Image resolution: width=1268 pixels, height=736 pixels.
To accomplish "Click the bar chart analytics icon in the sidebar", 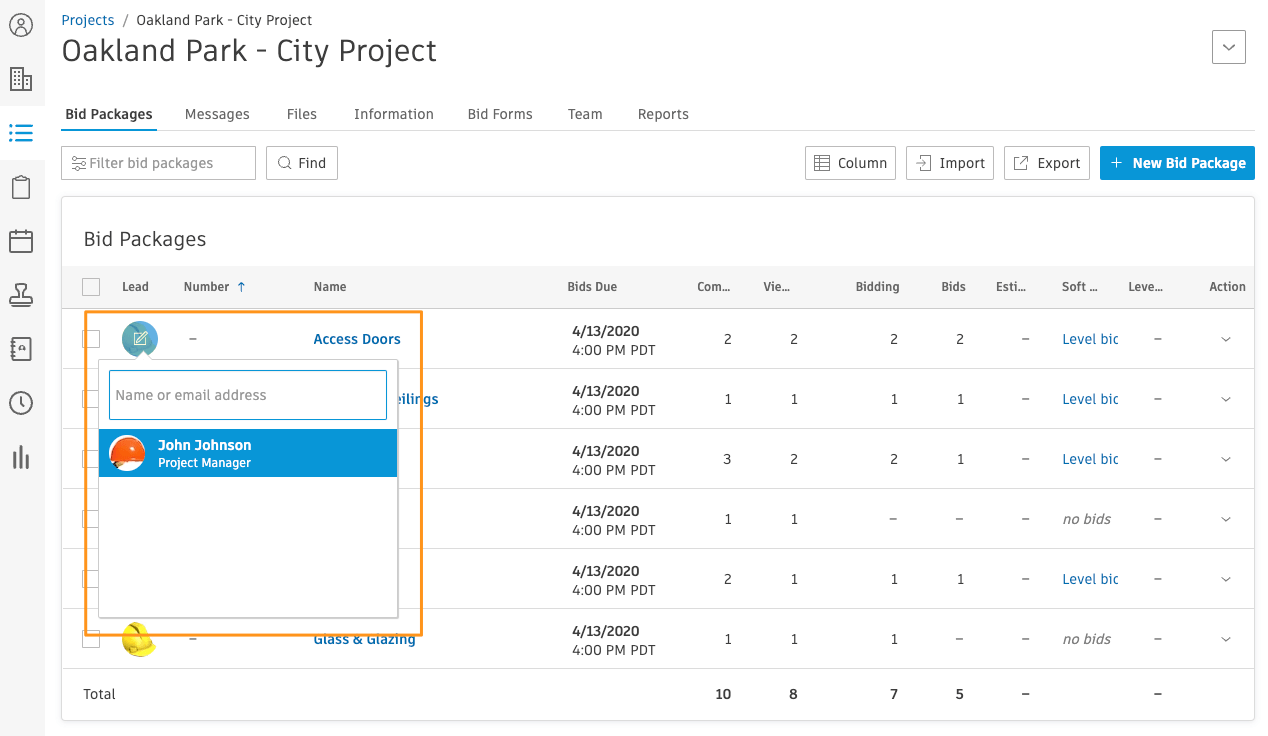I will tap(22, 458).
